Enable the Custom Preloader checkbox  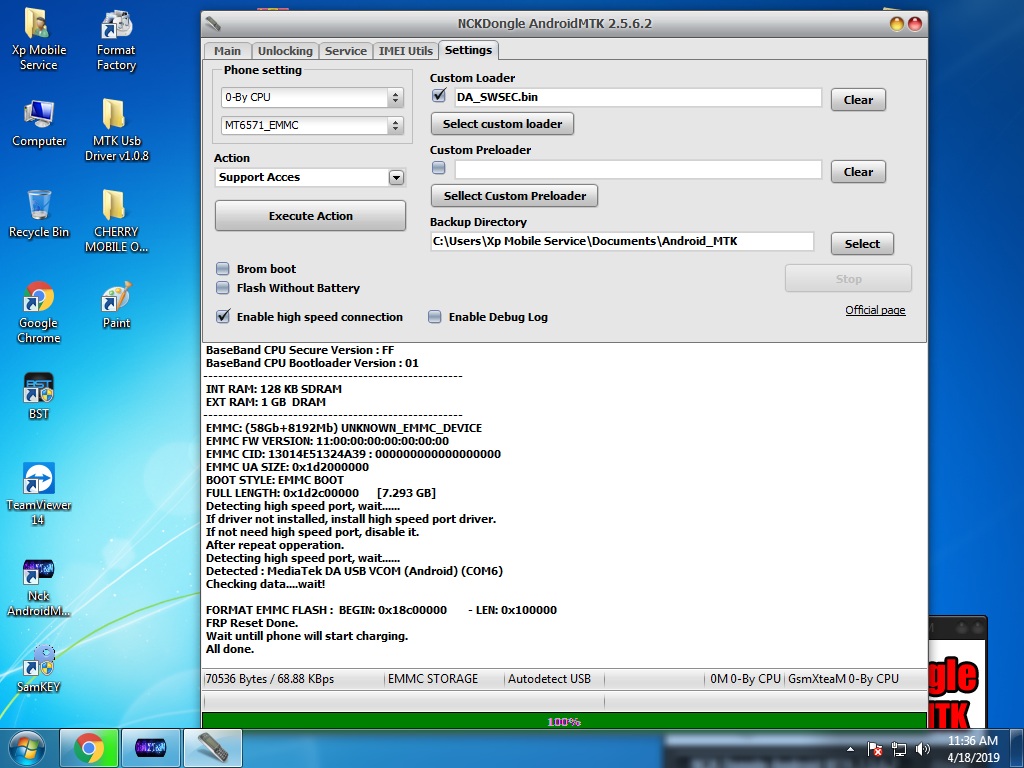[439, 168]
